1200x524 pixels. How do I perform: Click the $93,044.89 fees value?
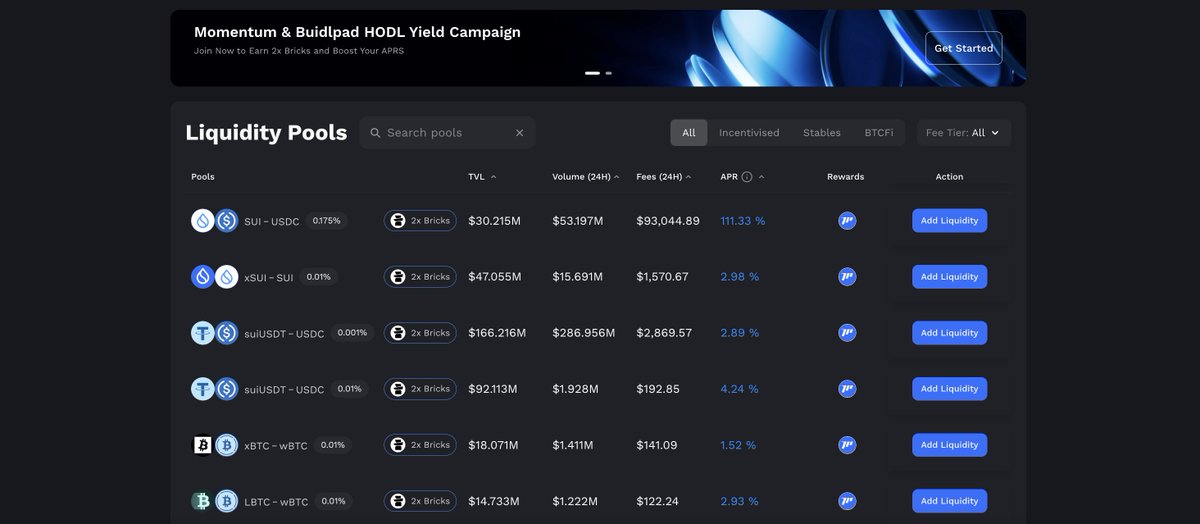point(668,221)
